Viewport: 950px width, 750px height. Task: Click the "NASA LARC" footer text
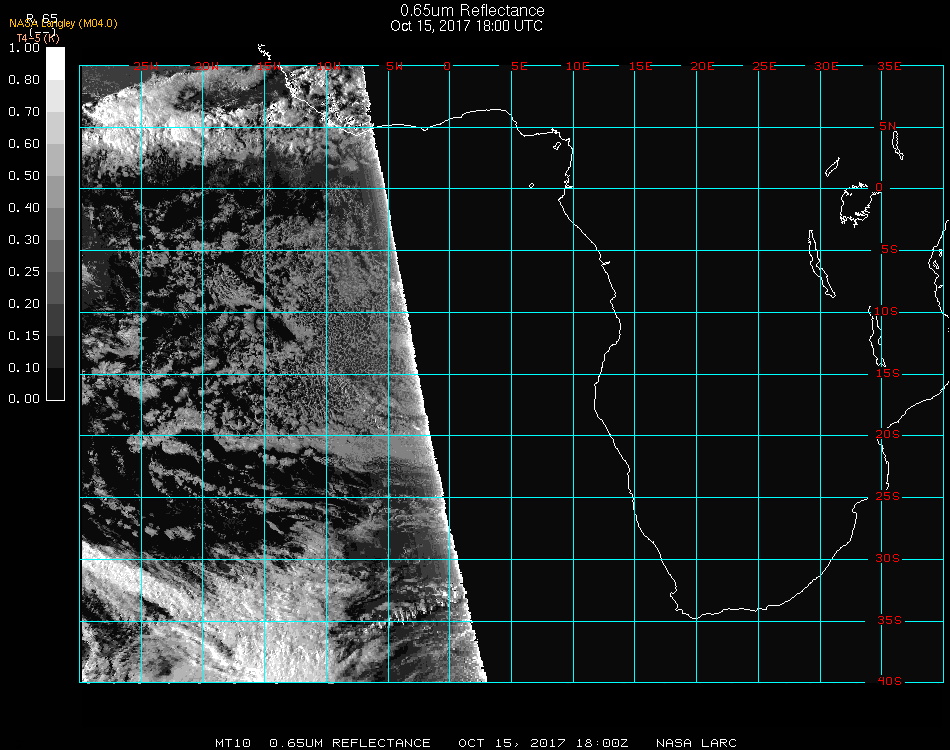pos(696,743)
